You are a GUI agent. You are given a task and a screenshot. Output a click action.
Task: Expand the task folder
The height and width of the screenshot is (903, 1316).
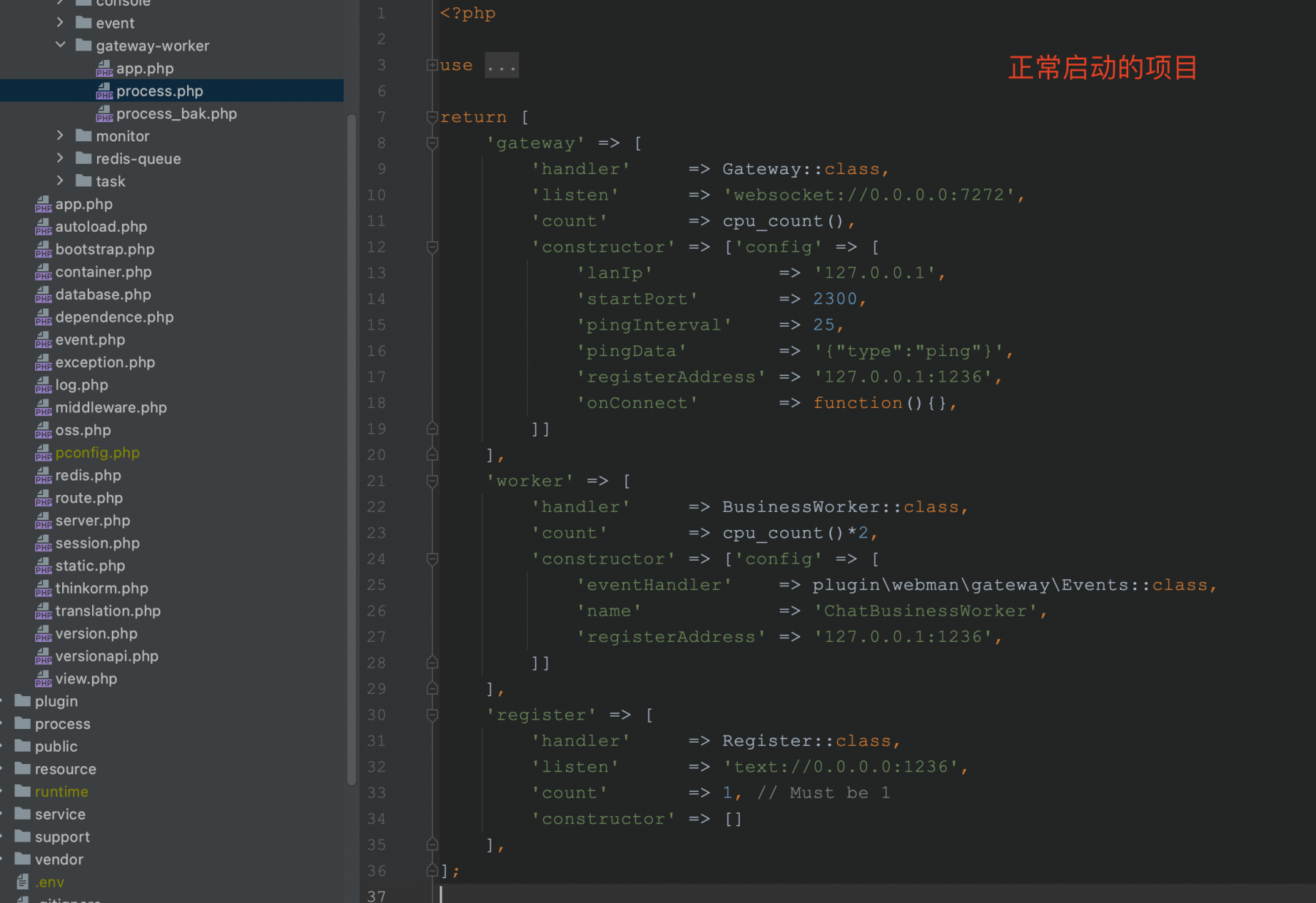click(61, 181)
